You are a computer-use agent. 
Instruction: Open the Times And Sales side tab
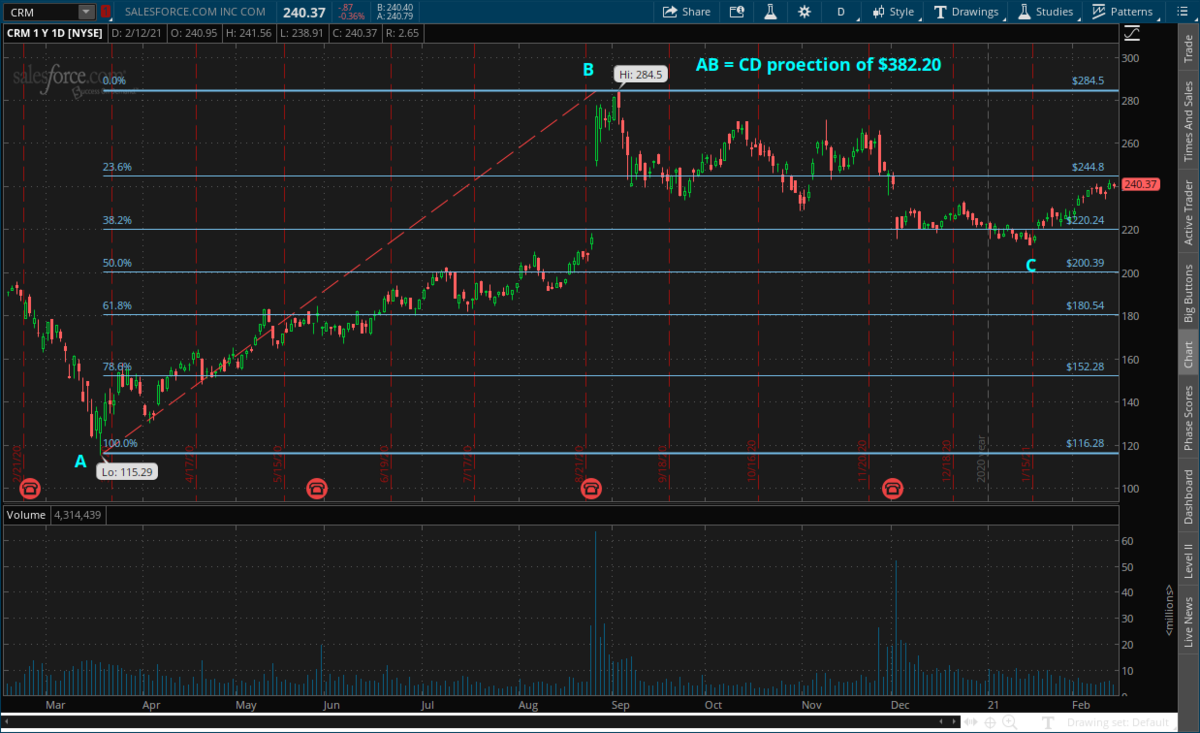tap(1188, 120)
